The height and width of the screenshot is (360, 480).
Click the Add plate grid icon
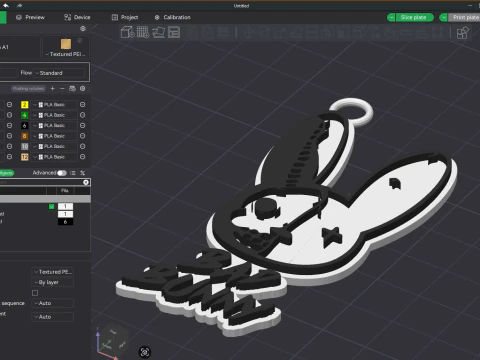point(143,32)
